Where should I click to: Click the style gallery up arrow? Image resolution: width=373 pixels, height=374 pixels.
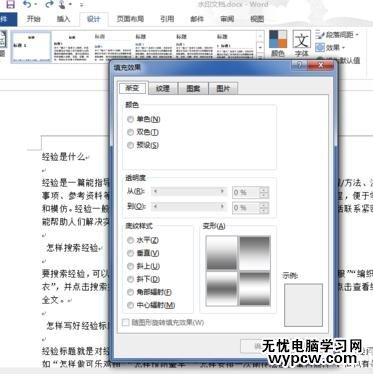260,35
